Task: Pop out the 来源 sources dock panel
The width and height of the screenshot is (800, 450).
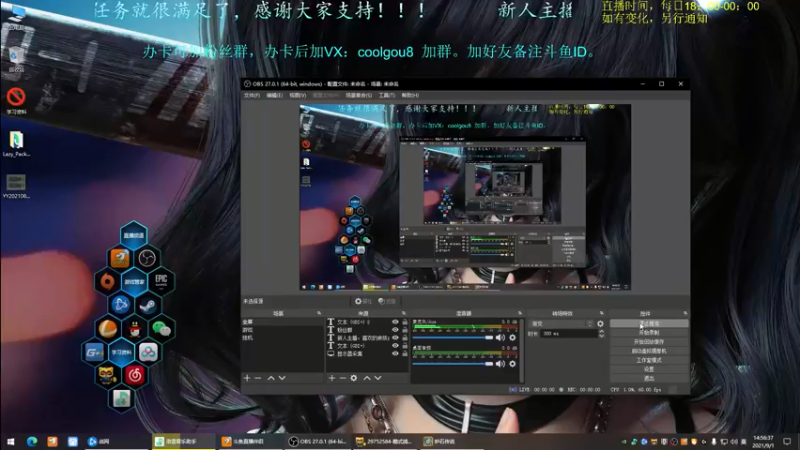Action: pos(404,313)
